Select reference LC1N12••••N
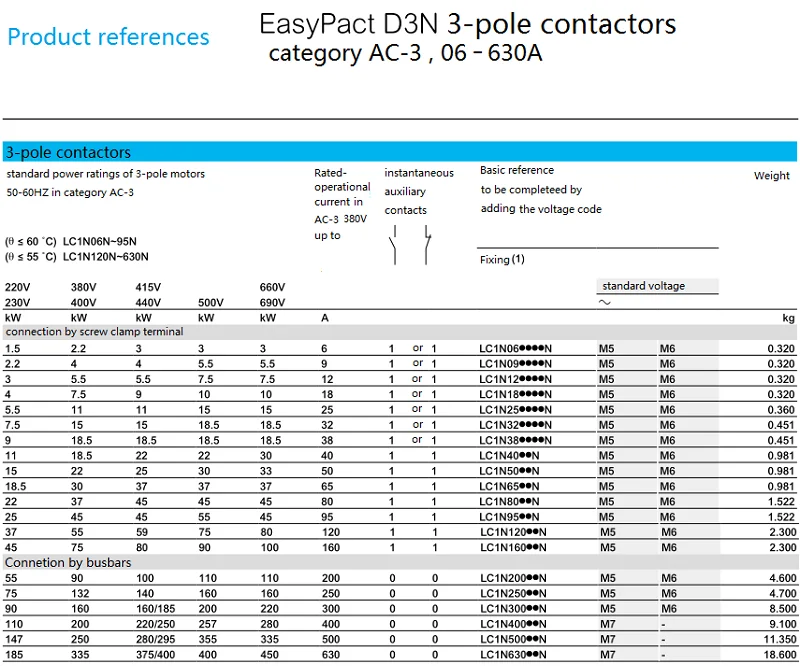 (x=515, y=379)
